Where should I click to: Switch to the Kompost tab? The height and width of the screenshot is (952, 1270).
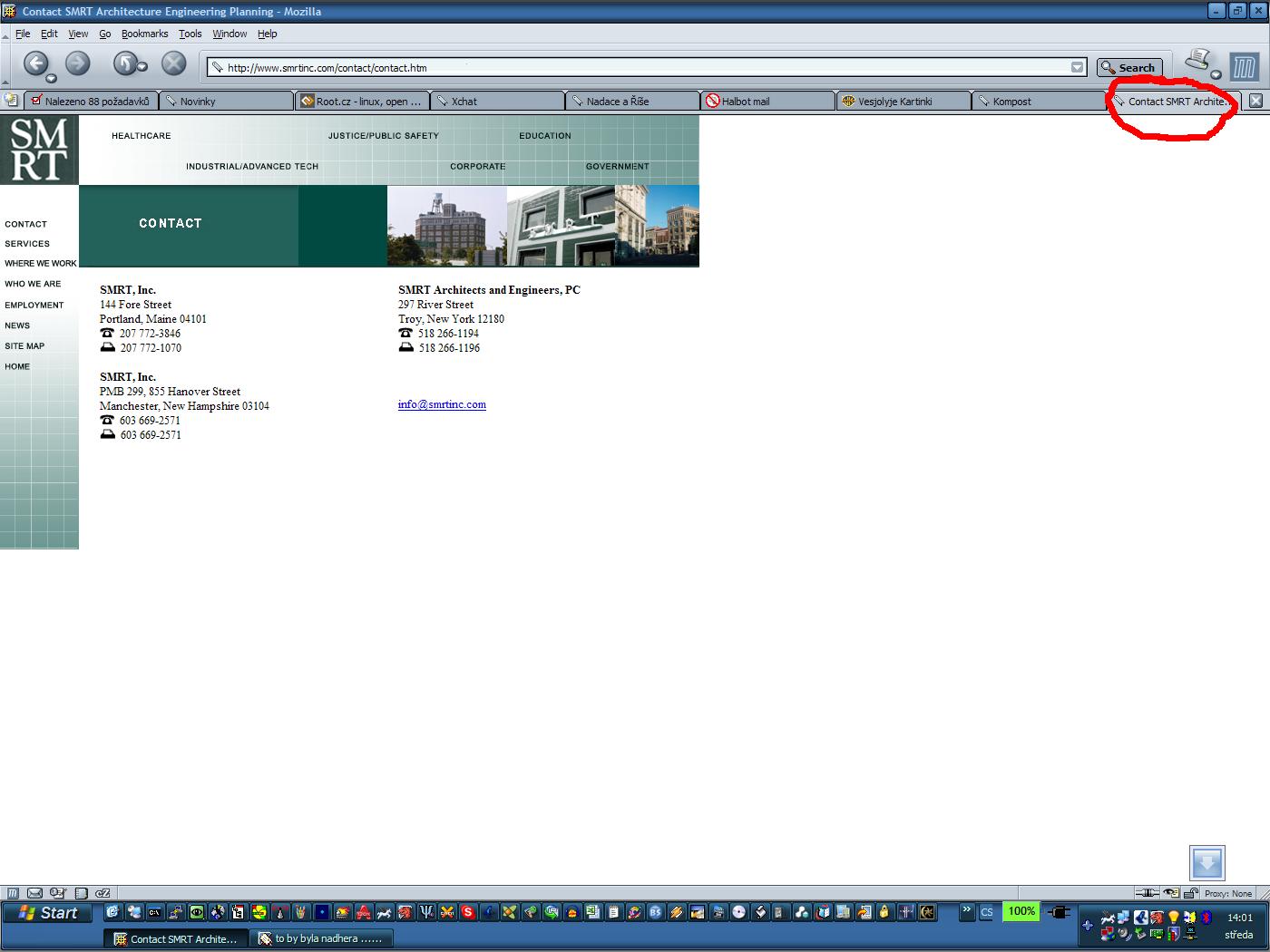1038,102
